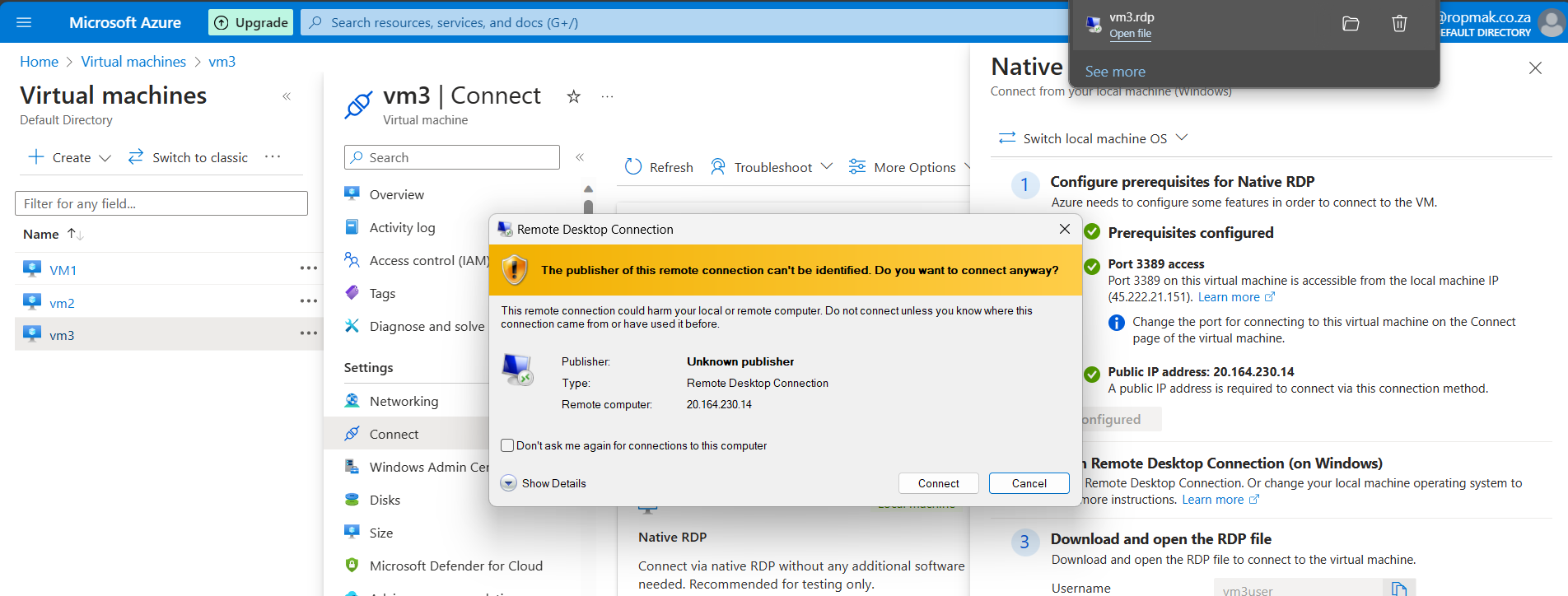Select vm3 in the virtual machines list

coord(62,335)
